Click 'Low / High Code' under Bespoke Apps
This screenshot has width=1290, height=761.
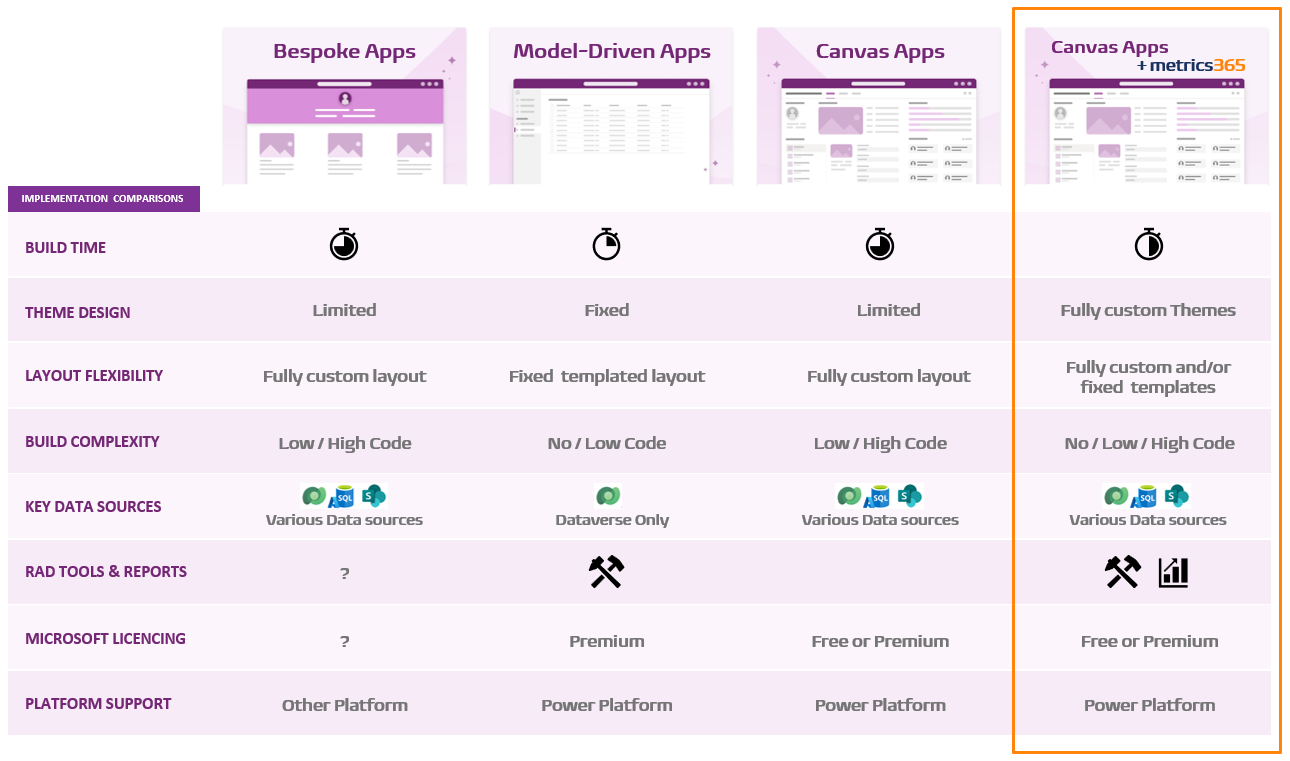pos(345,443)
